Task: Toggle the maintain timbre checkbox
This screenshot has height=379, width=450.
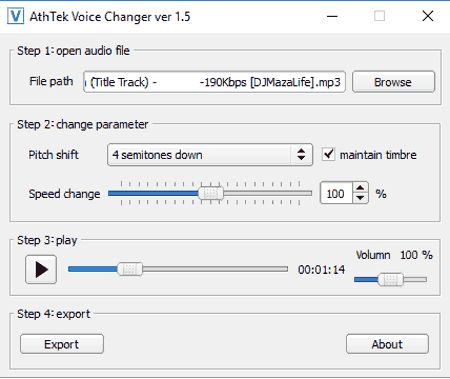Action: [328, 154]
